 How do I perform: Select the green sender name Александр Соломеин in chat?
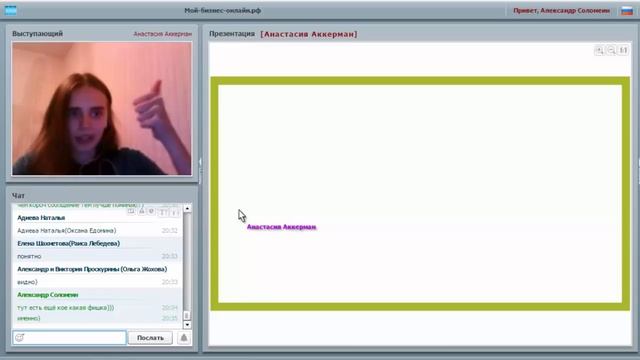click(47, 295)
